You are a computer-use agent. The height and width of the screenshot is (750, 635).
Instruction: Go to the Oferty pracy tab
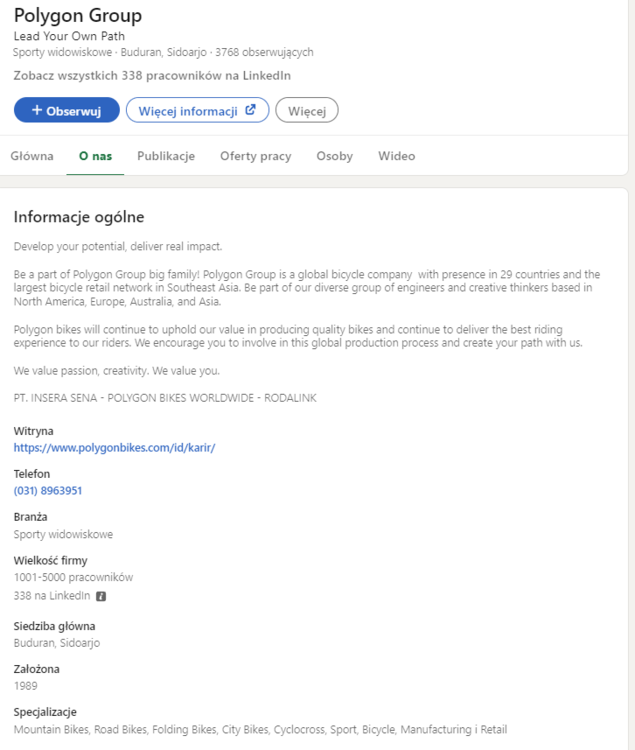tap(255, 156)
